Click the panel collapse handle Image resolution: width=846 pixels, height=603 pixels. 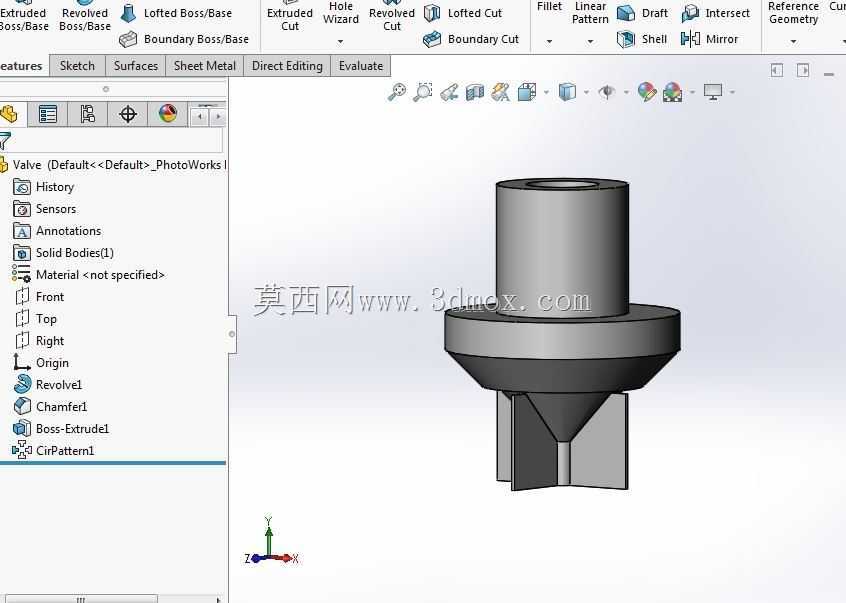click(x=232, y=334)
